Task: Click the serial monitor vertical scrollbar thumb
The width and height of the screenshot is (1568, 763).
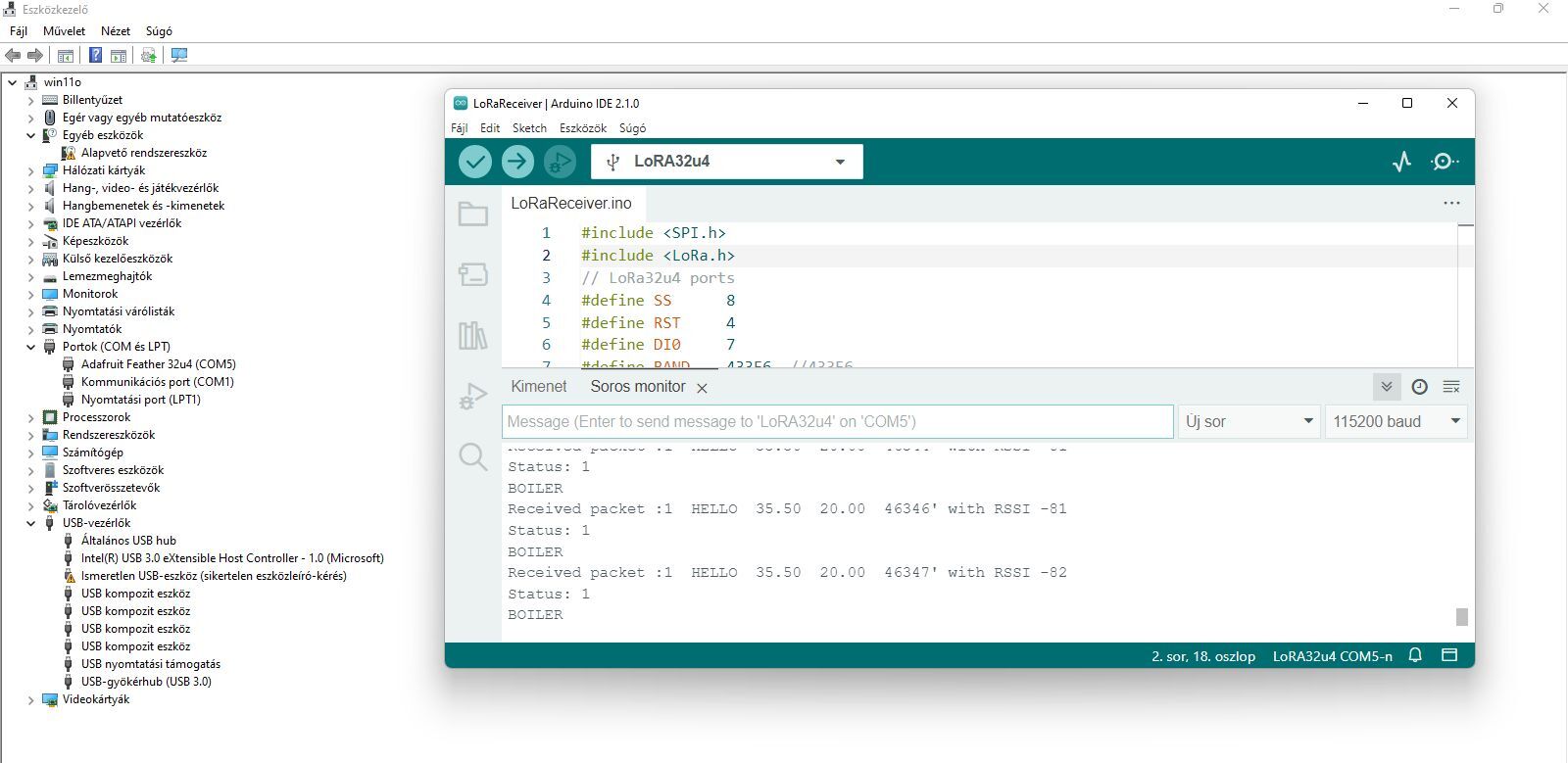Action: tap(1461, 616)
